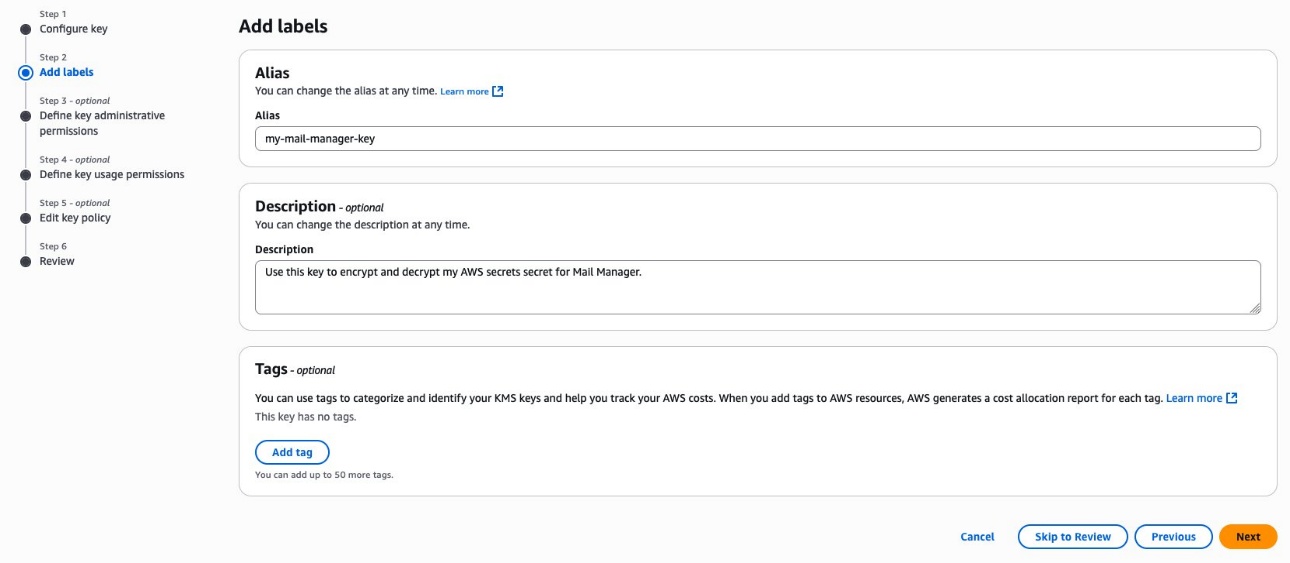Click the Step 1 circle indicator
The image size is (1290, 563).
[26, 29]
